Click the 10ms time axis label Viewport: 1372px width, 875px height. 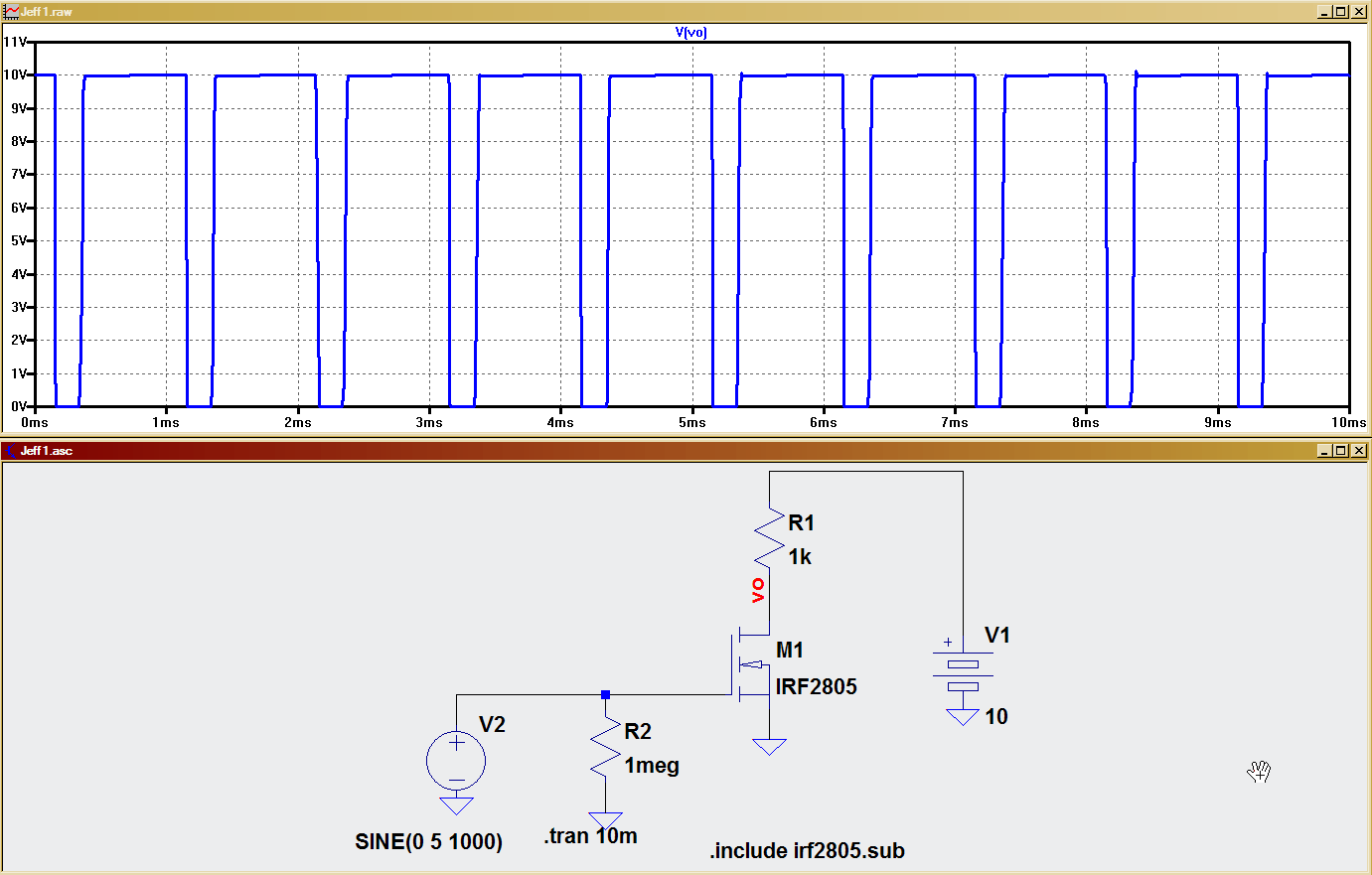1349,422
